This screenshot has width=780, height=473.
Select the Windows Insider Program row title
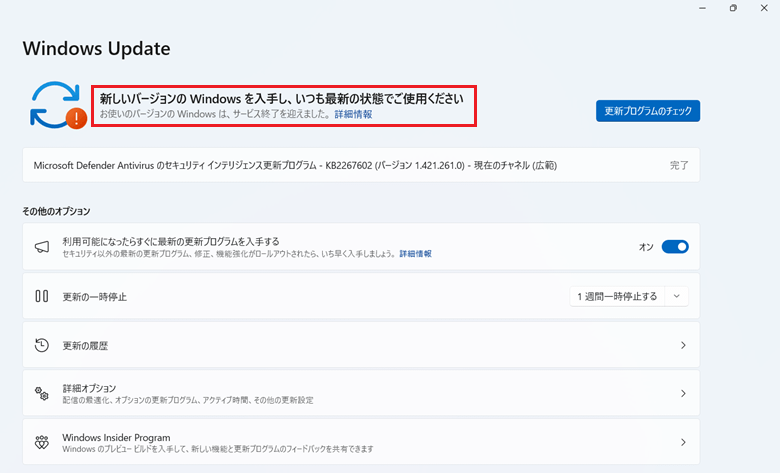(116, 437)
